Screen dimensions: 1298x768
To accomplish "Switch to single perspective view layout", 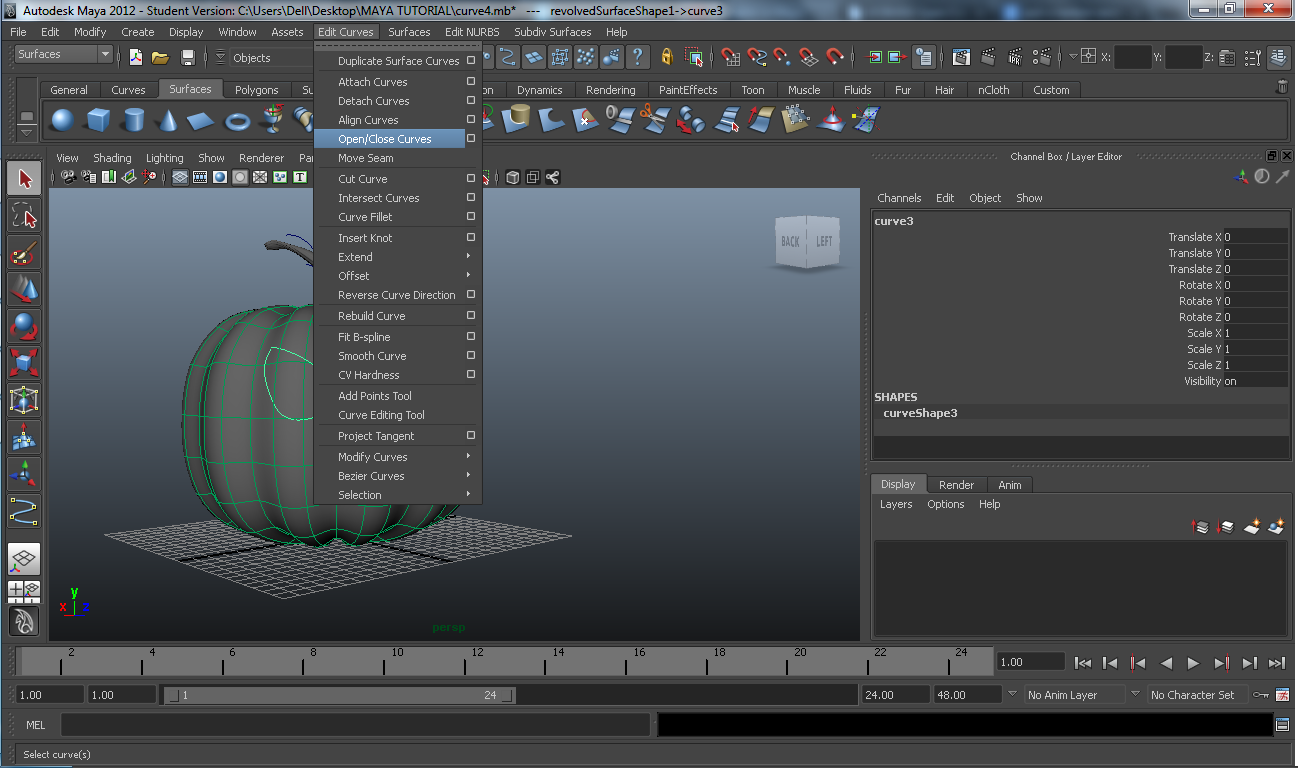I will [x=24, y=559].
